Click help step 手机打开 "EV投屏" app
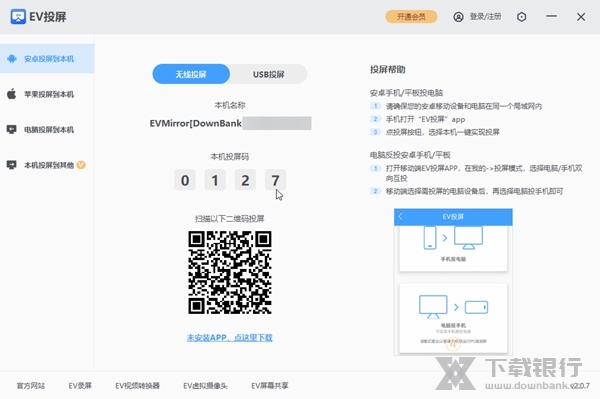Screen dimensions: 600x399 coord(425,119)
